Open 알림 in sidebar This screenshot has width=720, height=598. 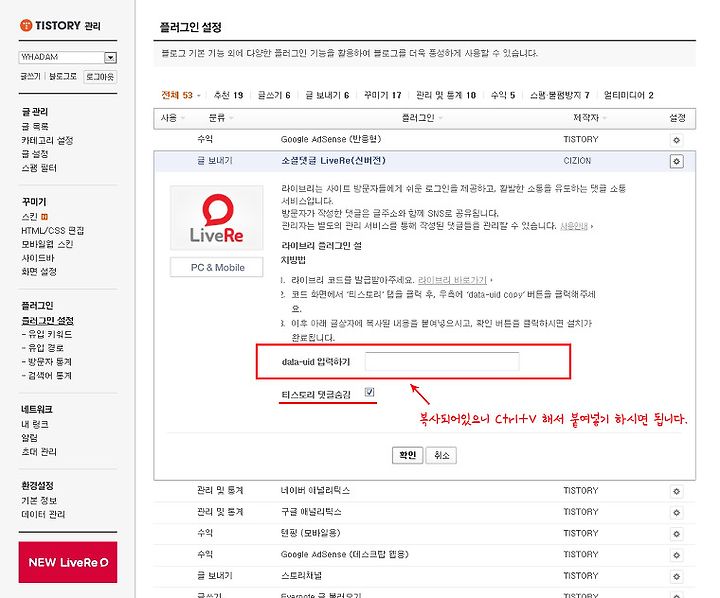(x=29, y=438)
